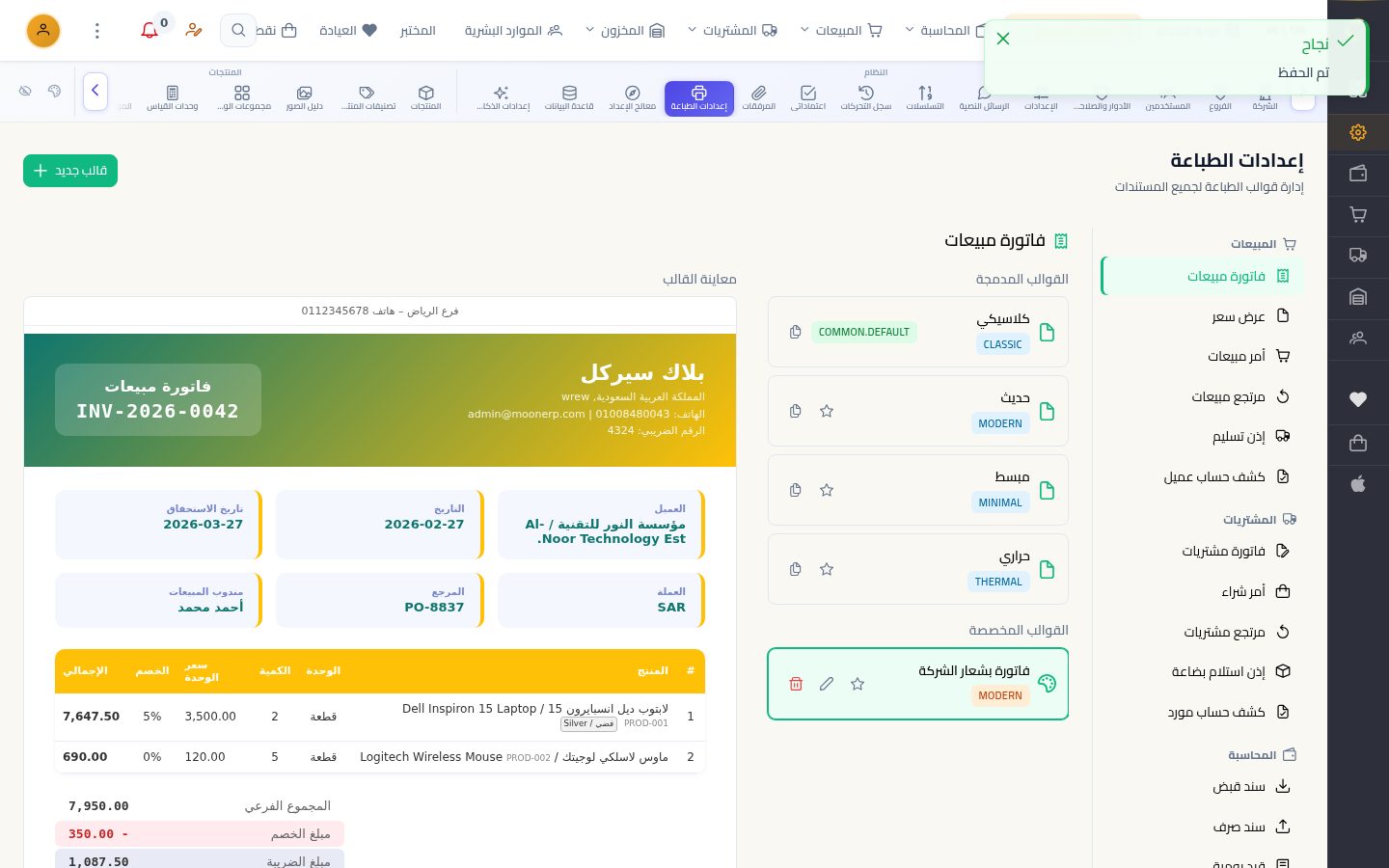Open the three-dots more options menu
The width and height of the screenshot is (1389, 868).
point(97,31)
